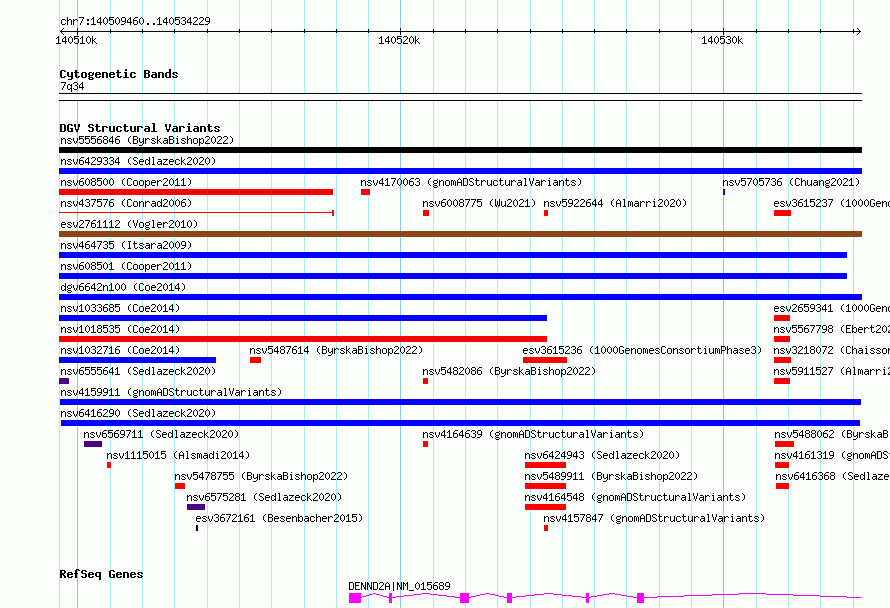Select the red nsv6424943 variant bar
Screen dimensions: 890x608
pos(545,465)
